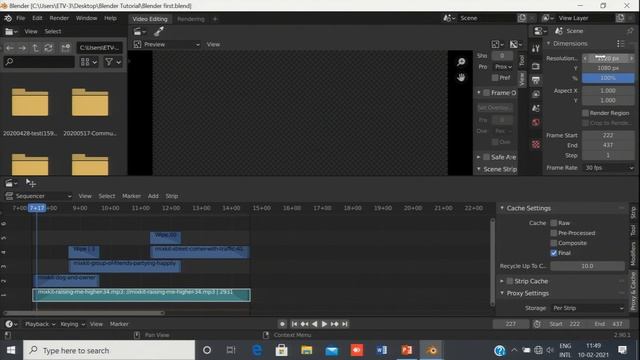The height and width of the screenshot is (360, 640).
Task: Click the Frame Start field 222
Action: point(608,135)
